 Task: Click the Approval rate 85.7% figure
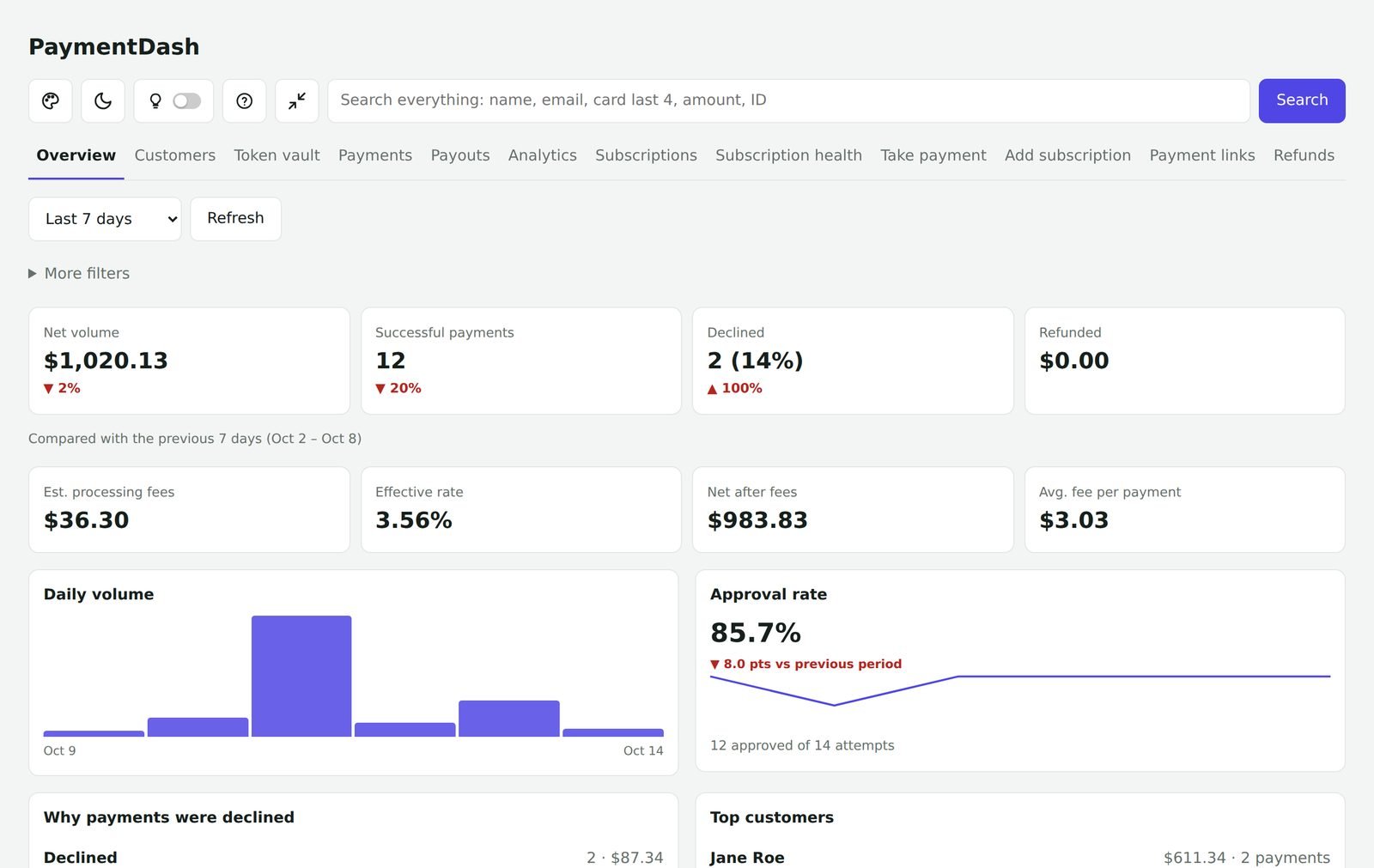(x=756, y=633)
